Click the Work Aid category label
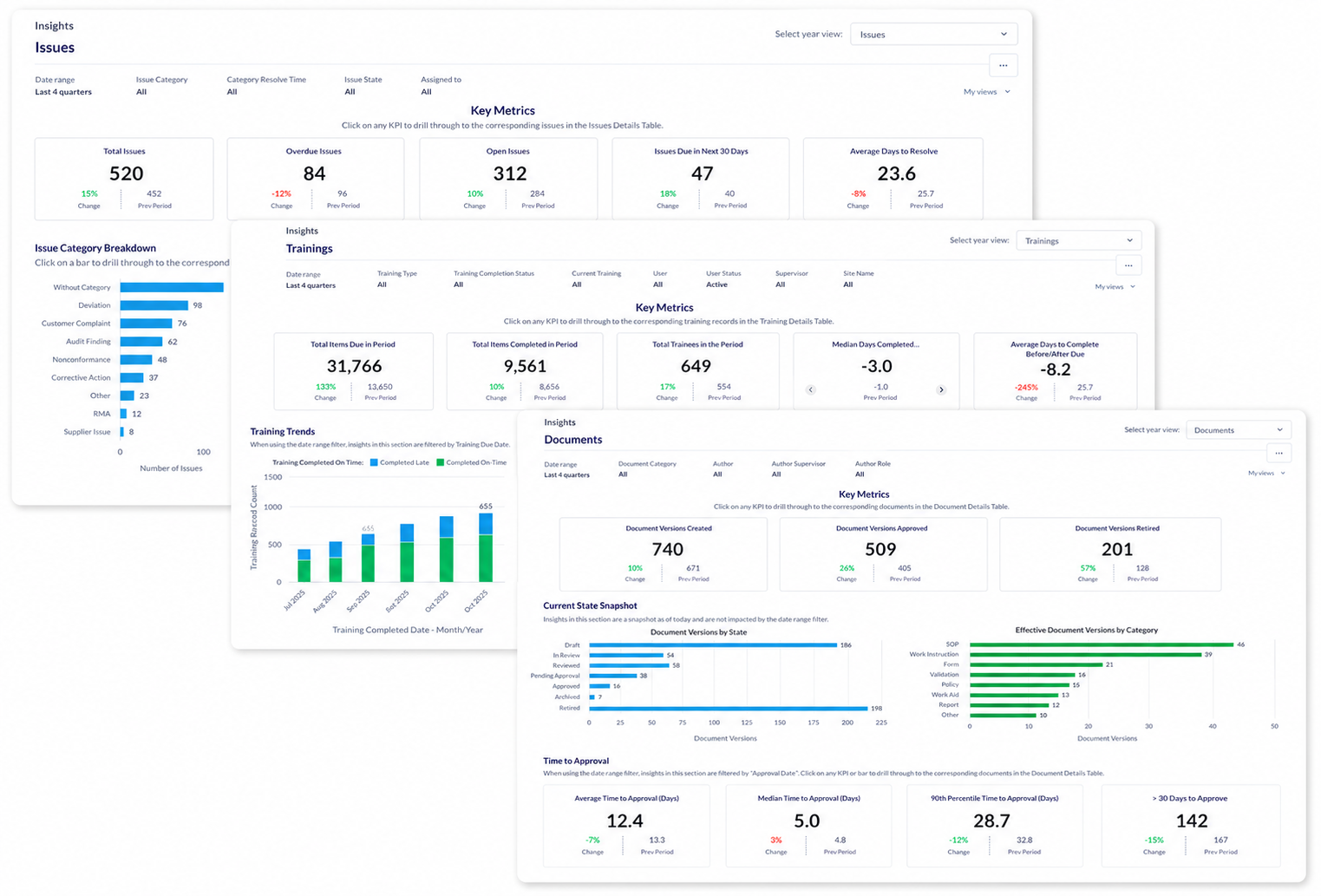The height and width of the screenshot is (896, 1321). (945, 695)
